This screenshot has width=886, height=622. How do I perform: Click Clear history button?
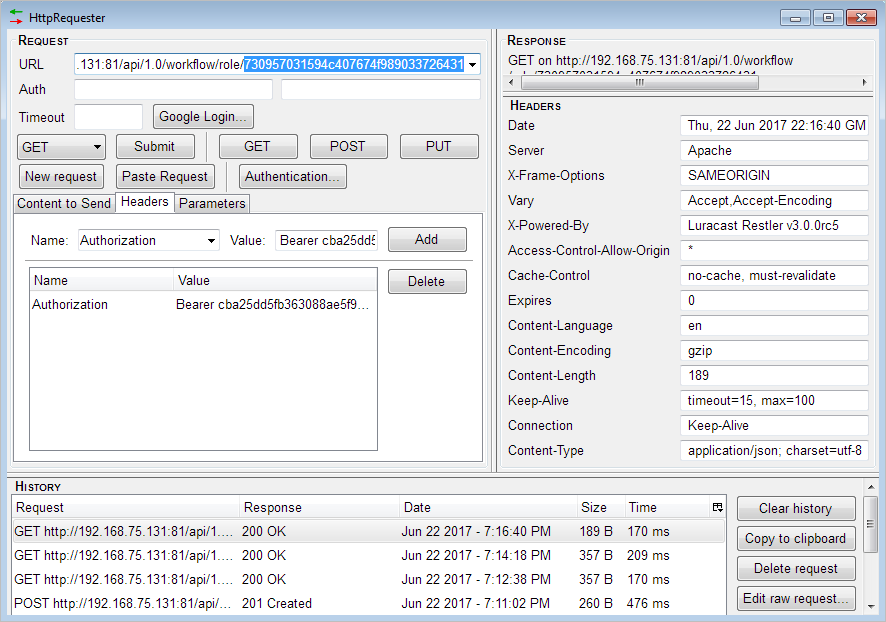796,508
